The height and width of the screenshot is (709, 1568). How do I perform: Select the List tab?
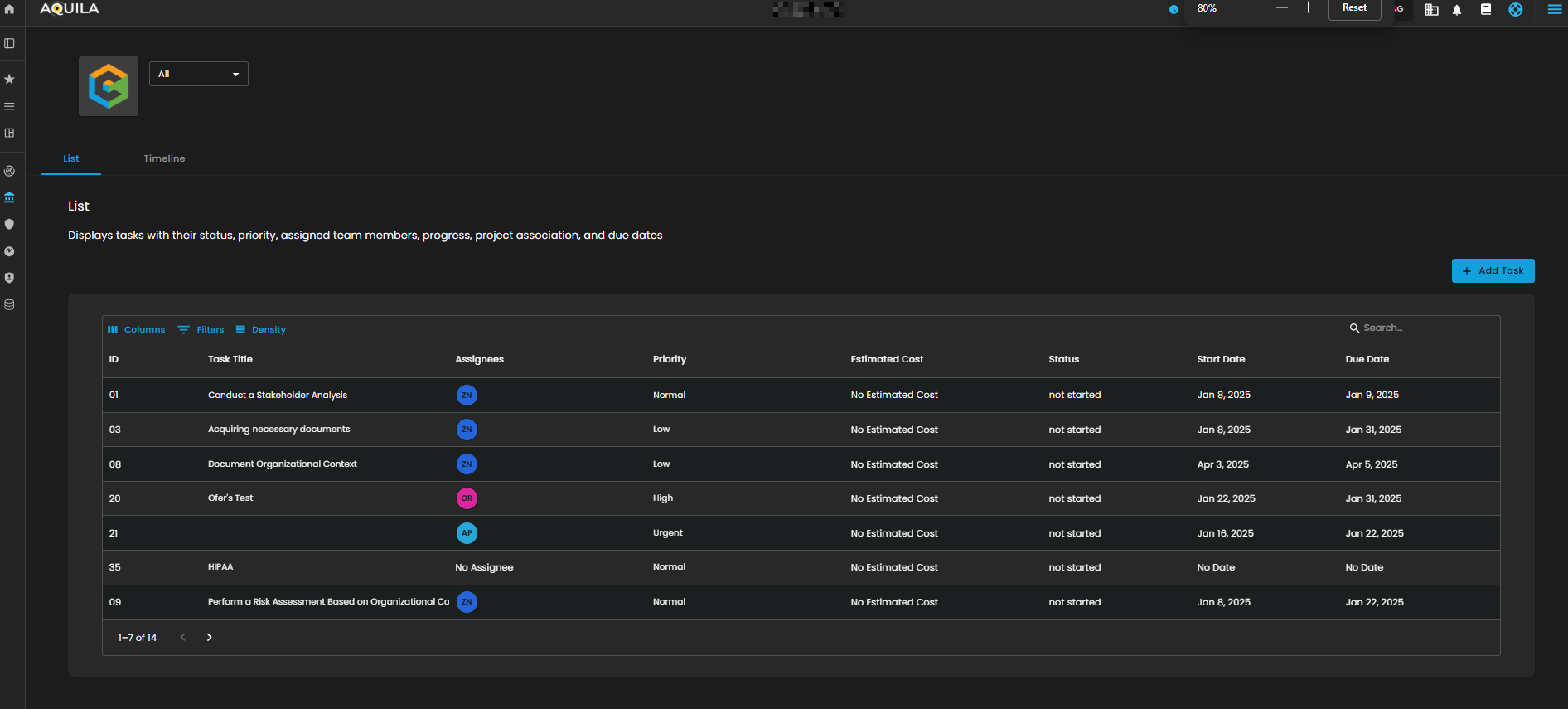(x=71, y=158)
